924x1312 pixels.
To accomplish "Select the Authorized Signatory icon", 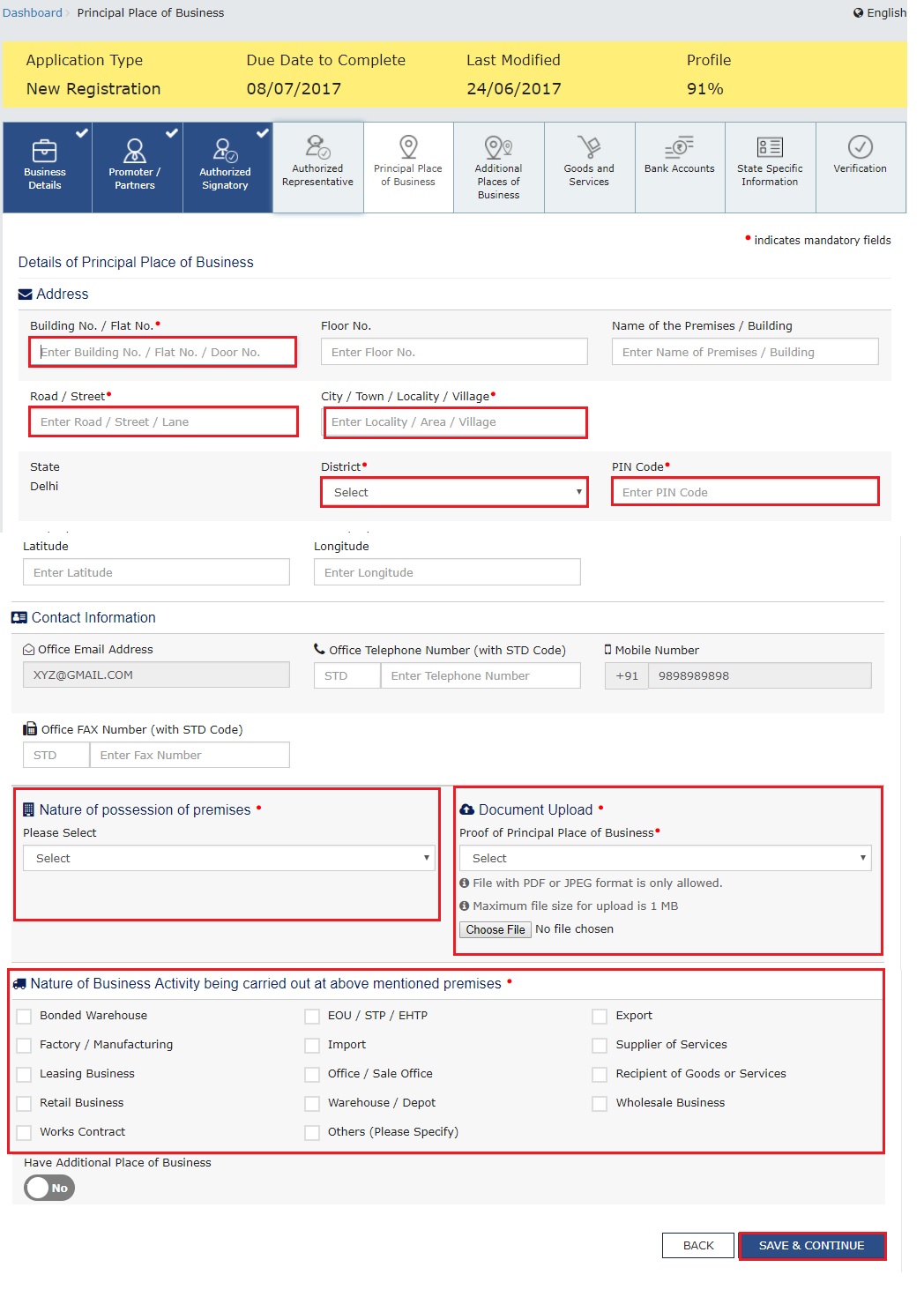I will point(225,150).
